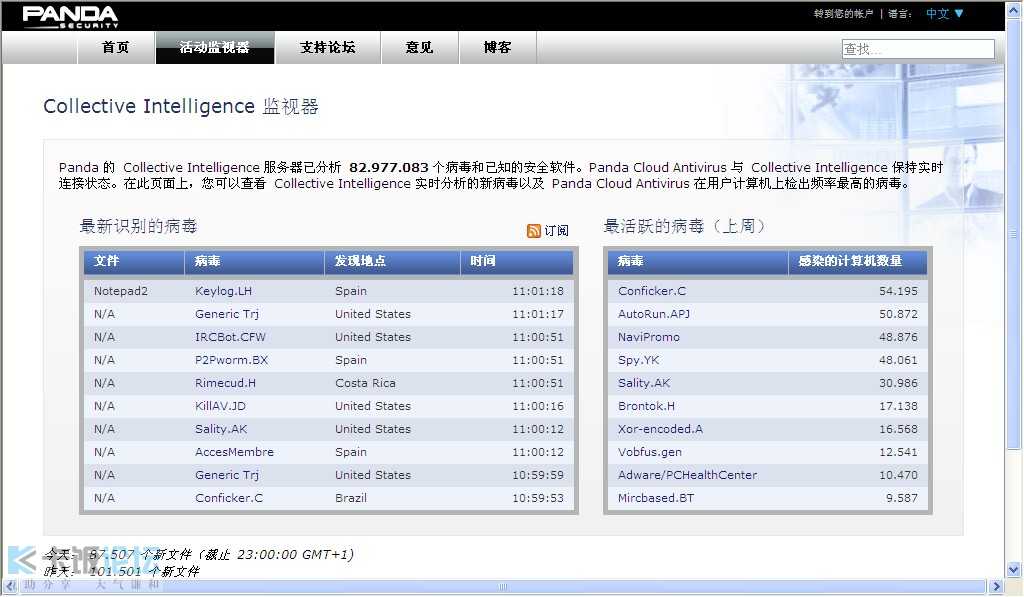Screen dimensions: 1024x597
Task: Focus the 查找 search field
Action: (x=918, y=48)
